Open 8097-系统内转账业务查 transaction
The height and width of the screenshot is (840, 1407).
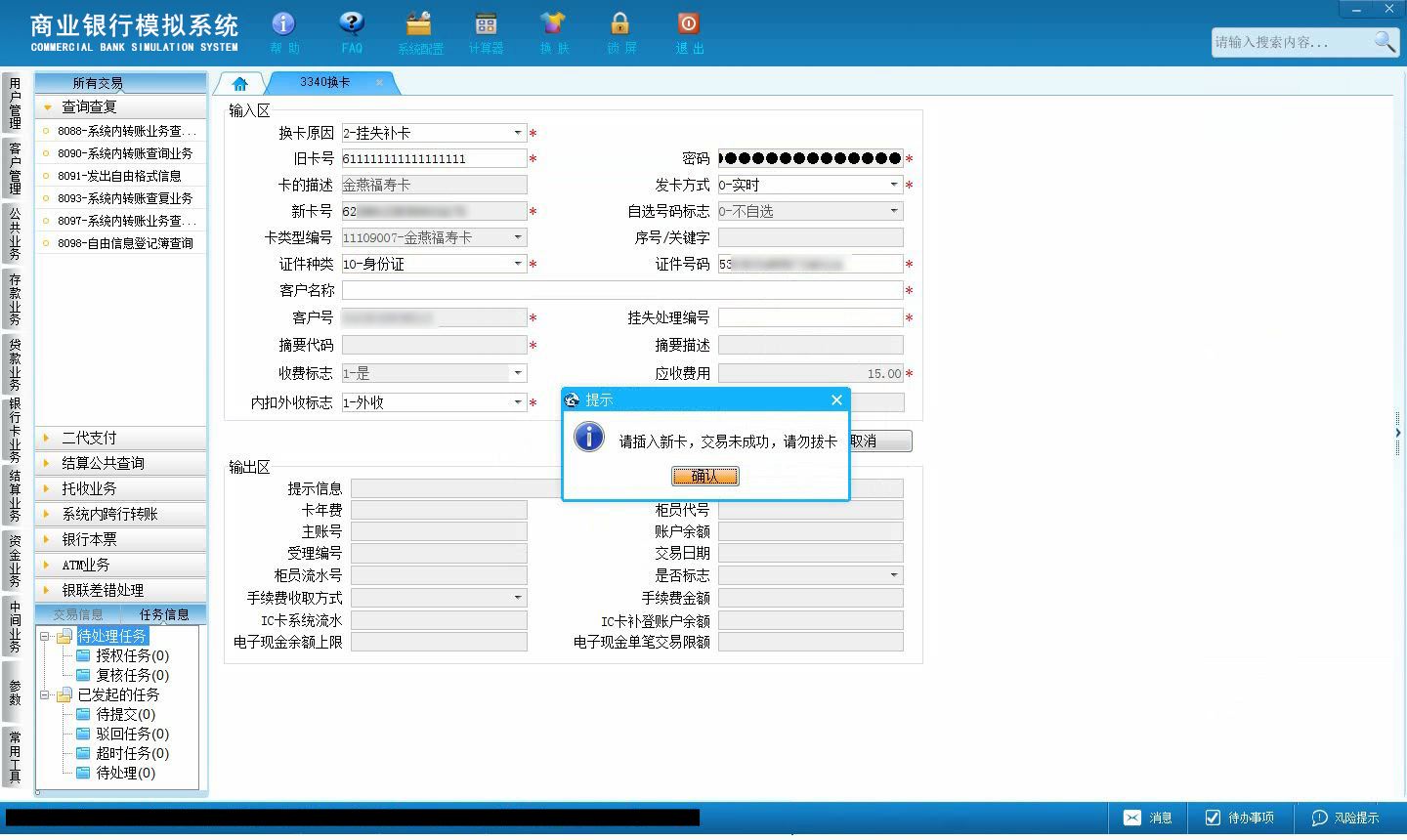[121, 221]
